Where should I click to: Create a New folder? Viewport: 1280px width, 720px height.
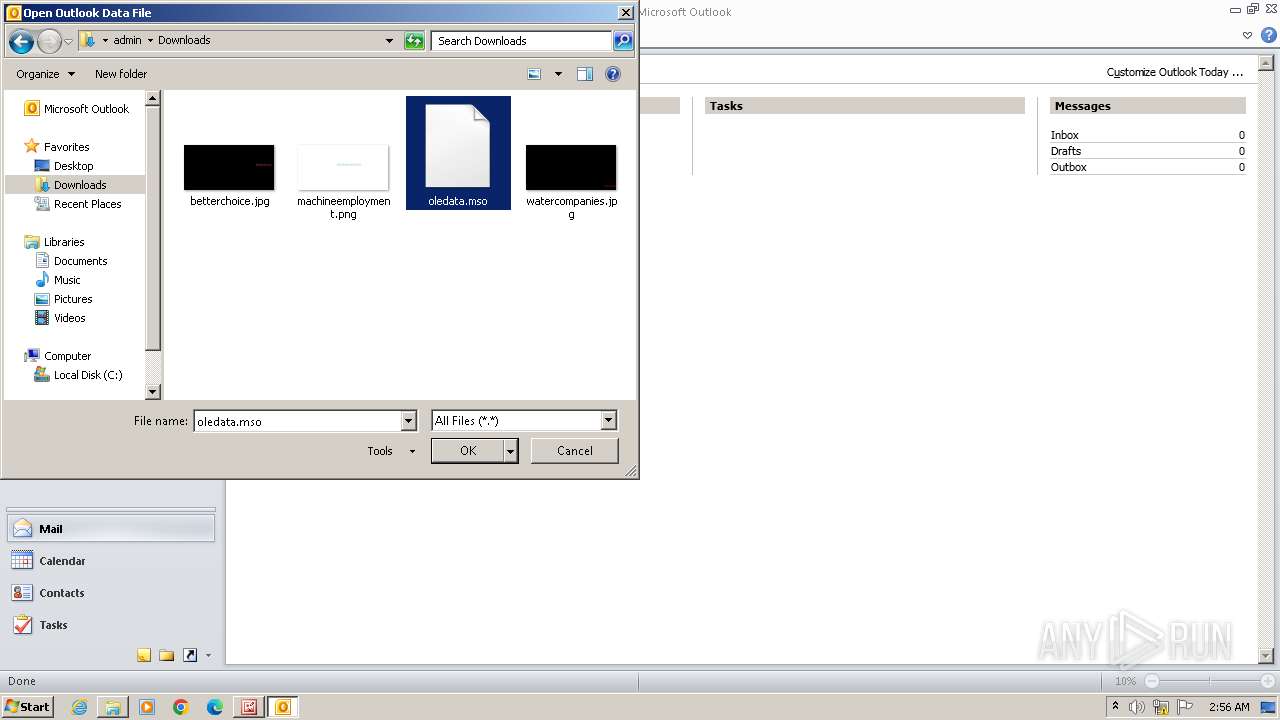(x=121, y=74)
